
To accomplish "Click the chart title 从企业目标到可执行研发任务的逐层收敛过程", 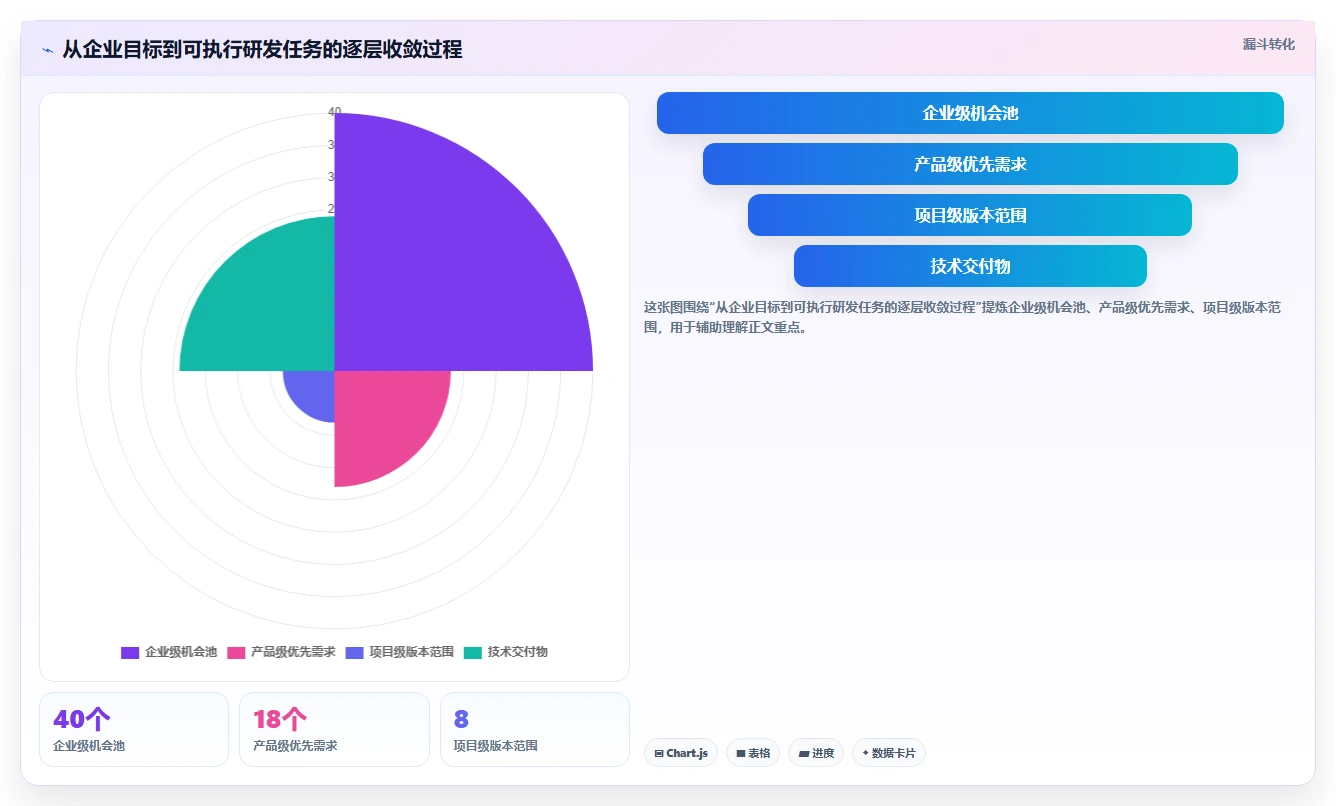I will (x=262, y=50).
